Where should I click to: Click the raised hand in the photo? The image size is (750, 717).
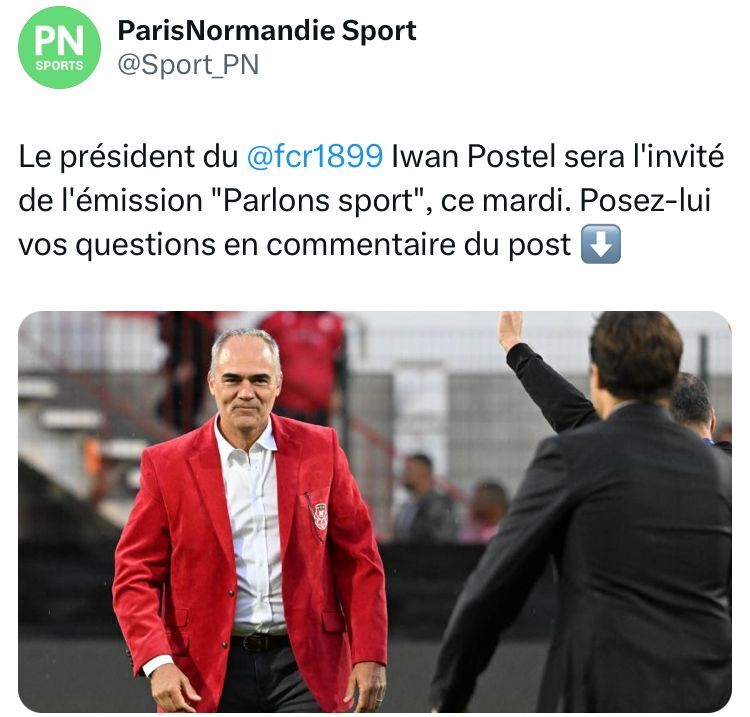510,330
